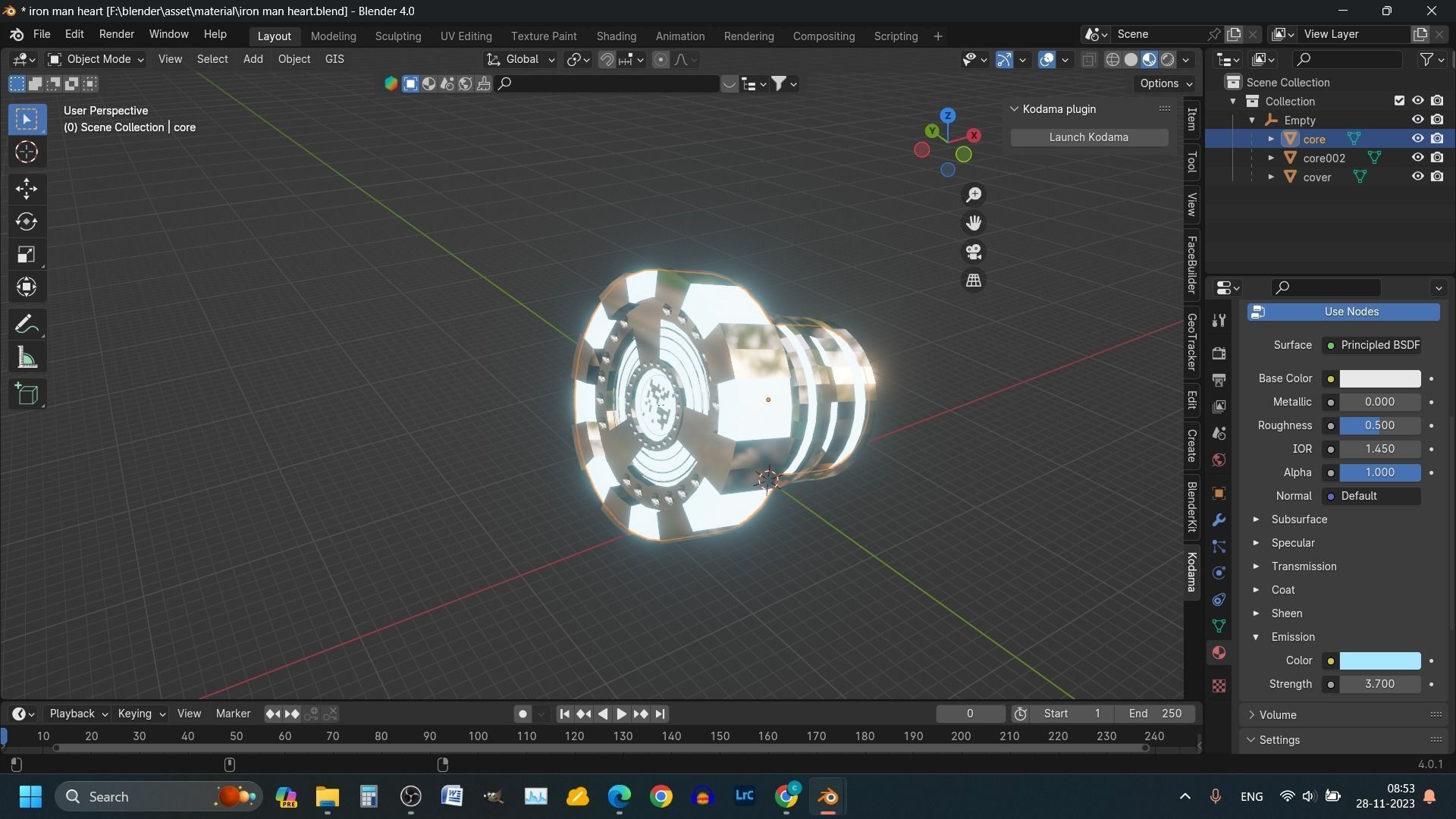Expand core002 in outliner
Viewport: 1456px width, 819px height.
1272,158
